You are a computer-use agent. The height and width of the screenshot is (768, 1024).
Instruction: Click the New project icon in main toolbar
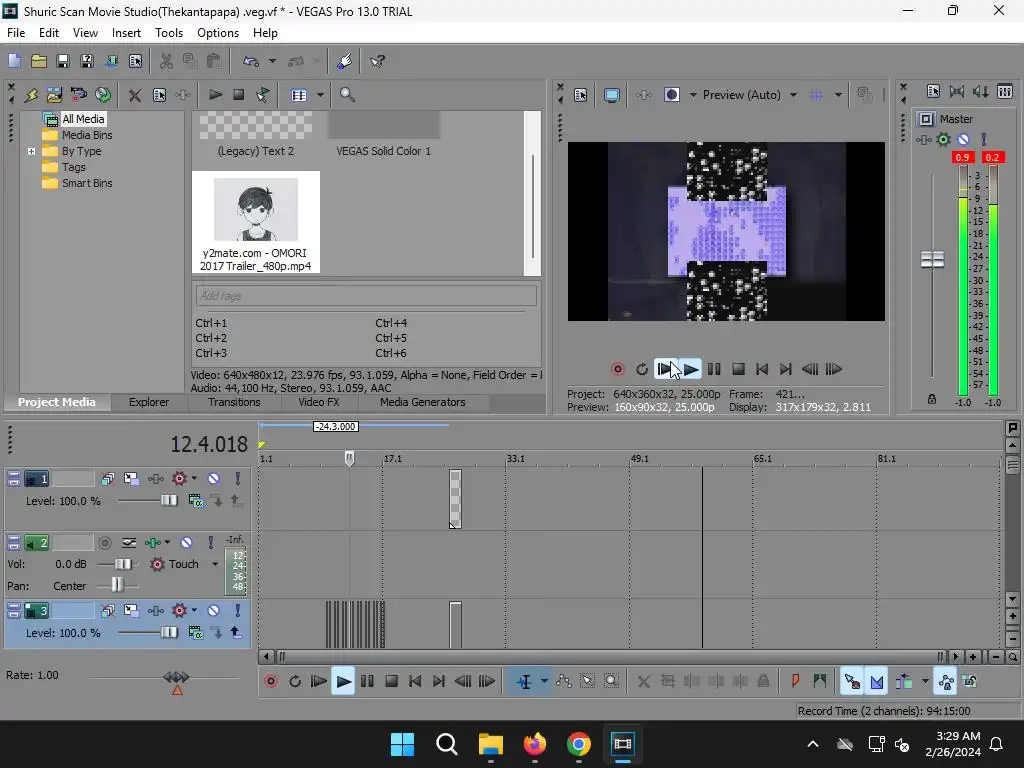[14, 61]
